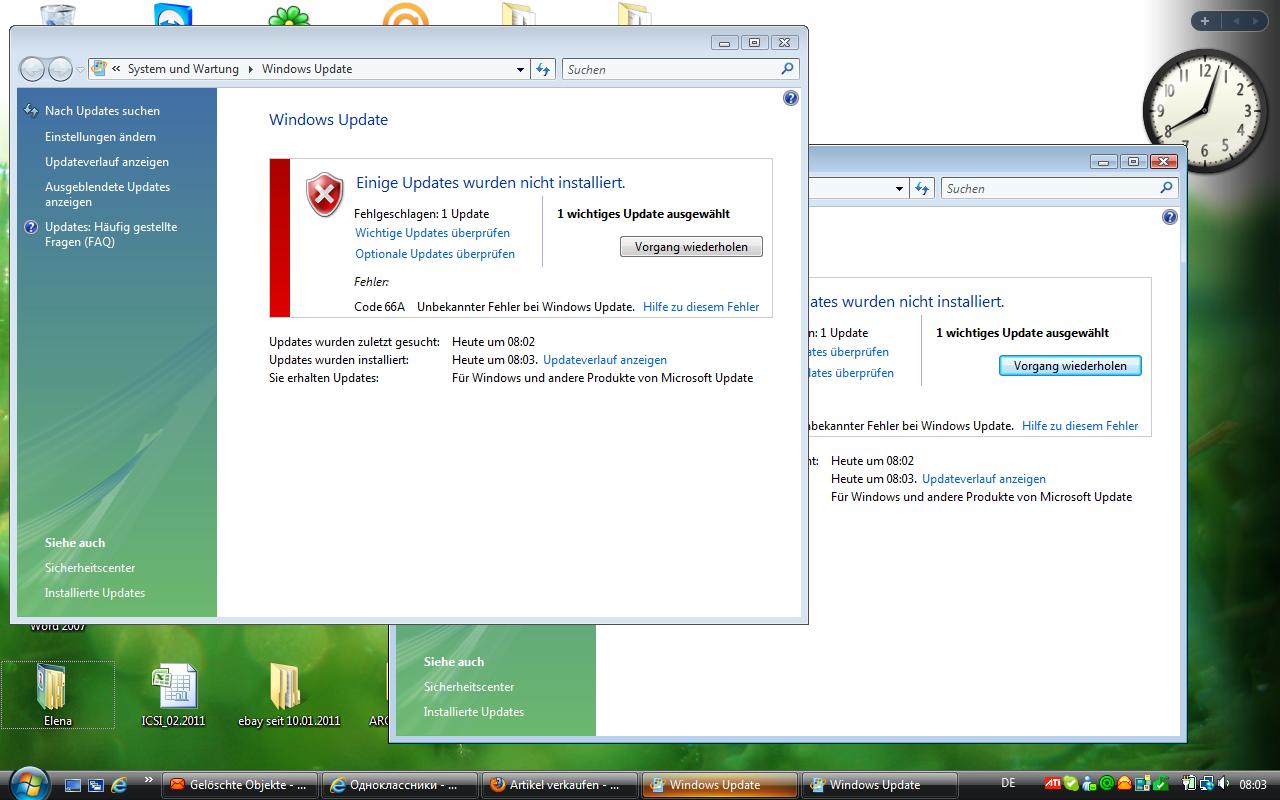The image size is (1280, 800).
Task: Click the refresh icon beside the address bar
Action: click(x=543, y=69)
